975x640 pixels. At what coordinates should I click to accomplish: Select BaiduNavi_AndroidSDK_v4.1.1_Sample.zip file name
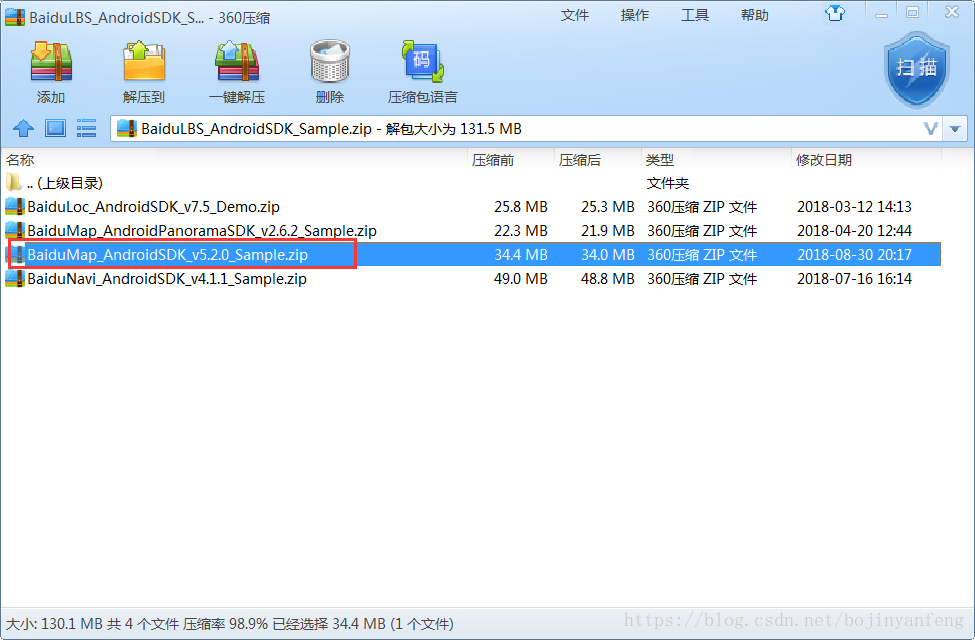pos(167,279)
